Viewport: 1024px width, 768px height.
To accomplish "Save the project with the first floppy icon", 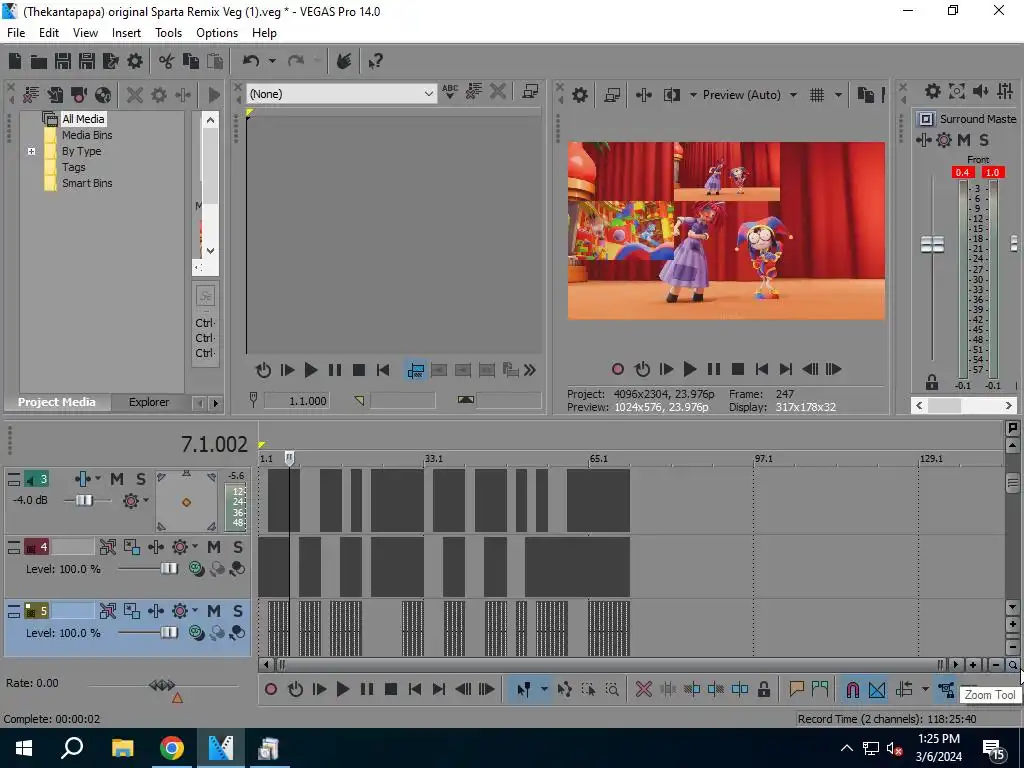I will pyautogui.click(x=63, y=61).
